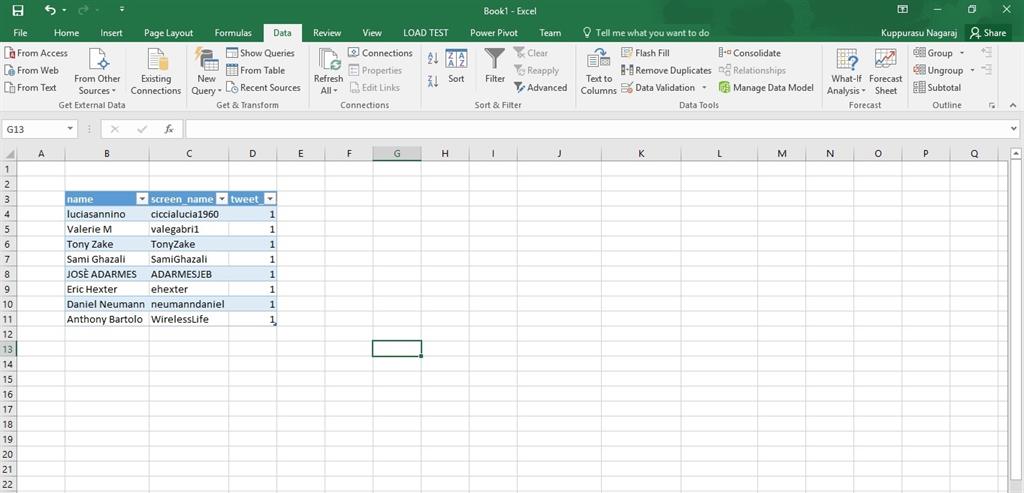Open the screen_name column filter dropdown
1024x493 pixels.
(221, 199)
